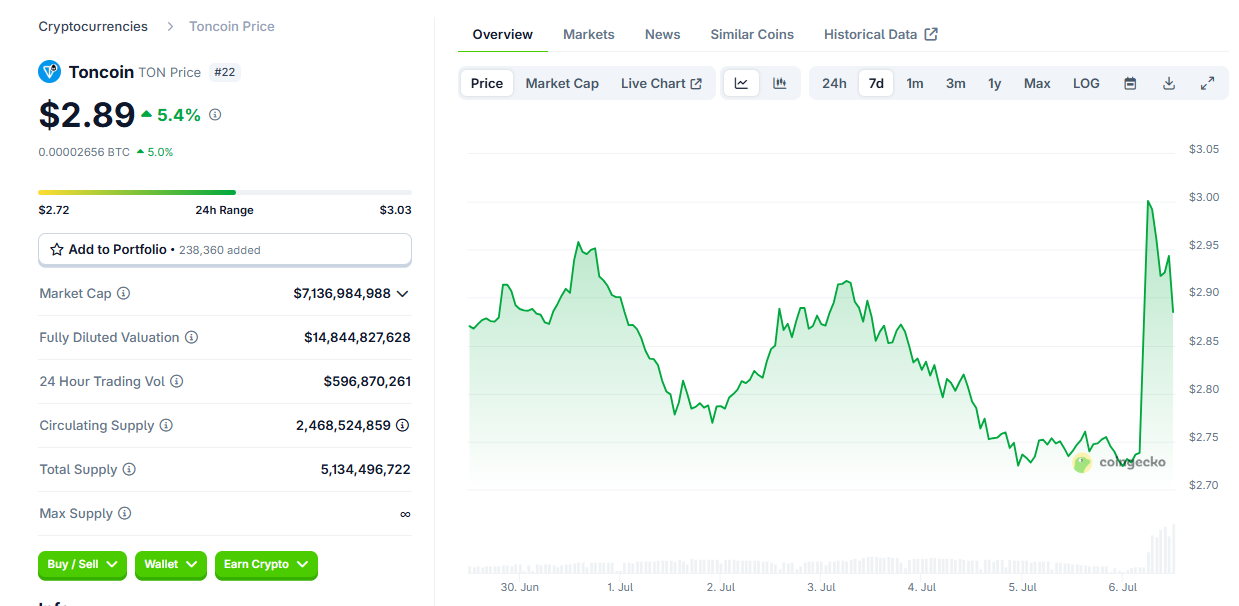The height and width of the screenshot is (606, 1239).
Task: Click the download chart data icon
Action: point(1168,83)
